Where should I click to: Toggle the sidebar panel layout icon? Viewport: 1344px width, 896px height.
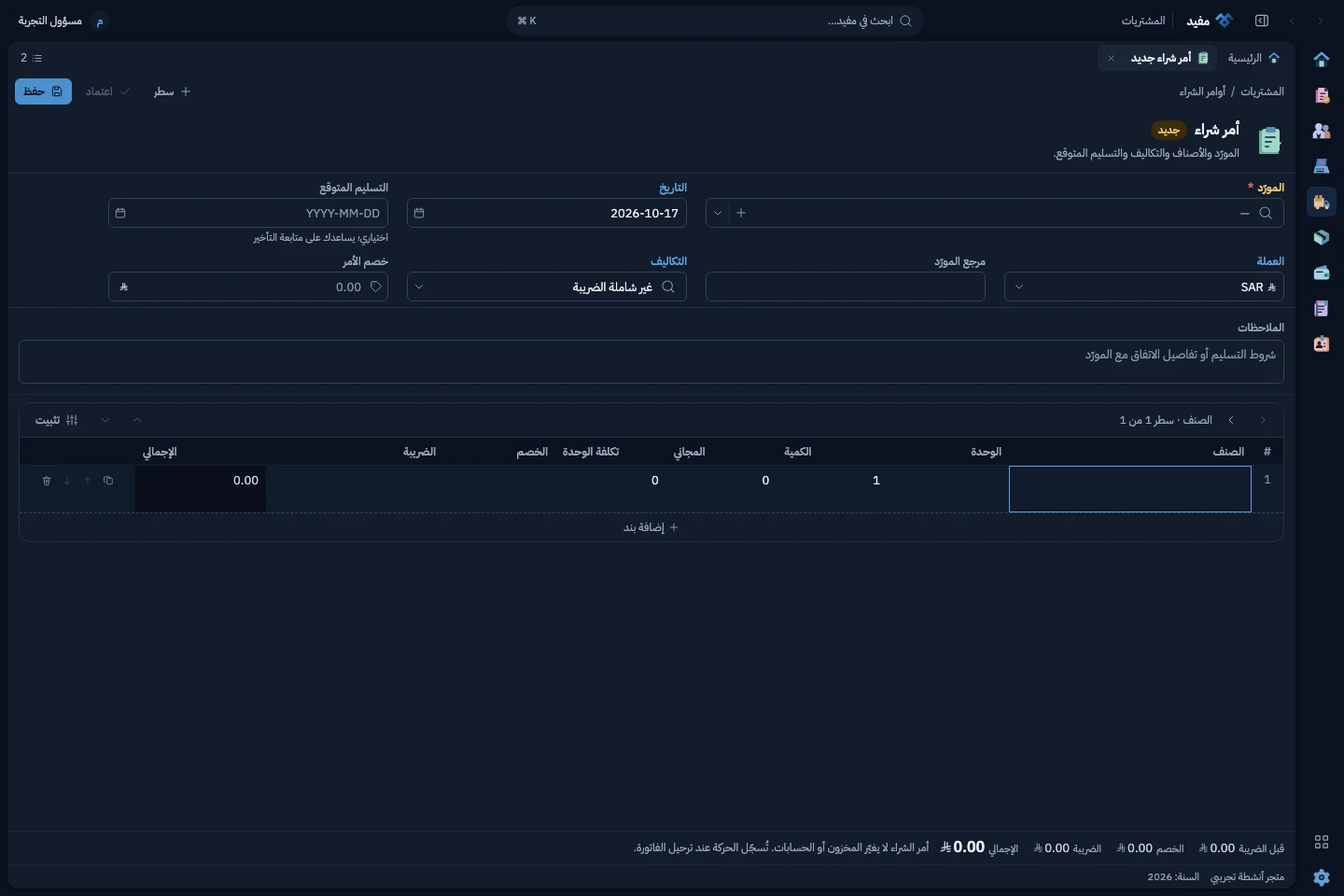[1262, 21]
